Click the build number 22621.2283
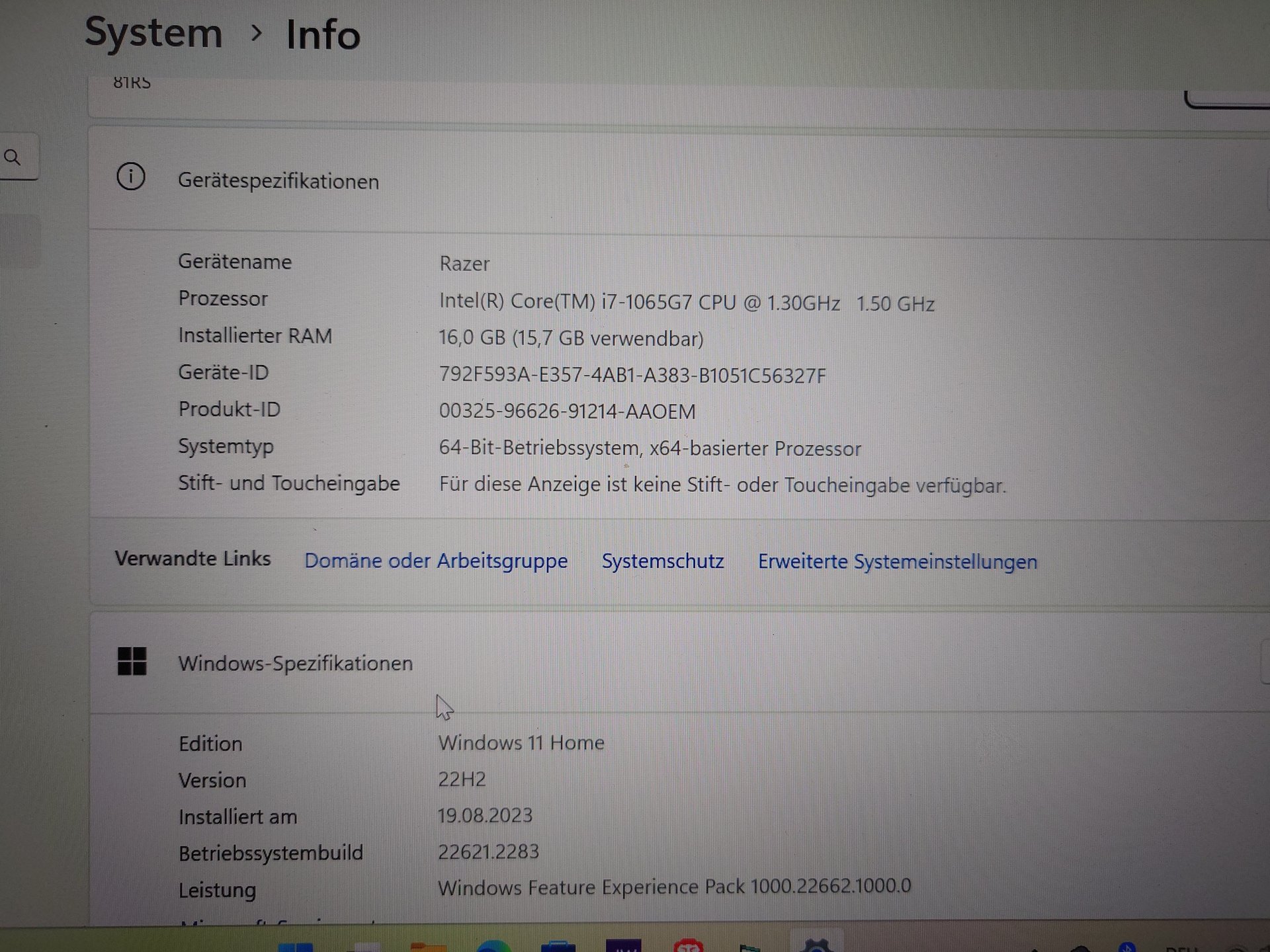1270x952 pixels. click(488, 852)
